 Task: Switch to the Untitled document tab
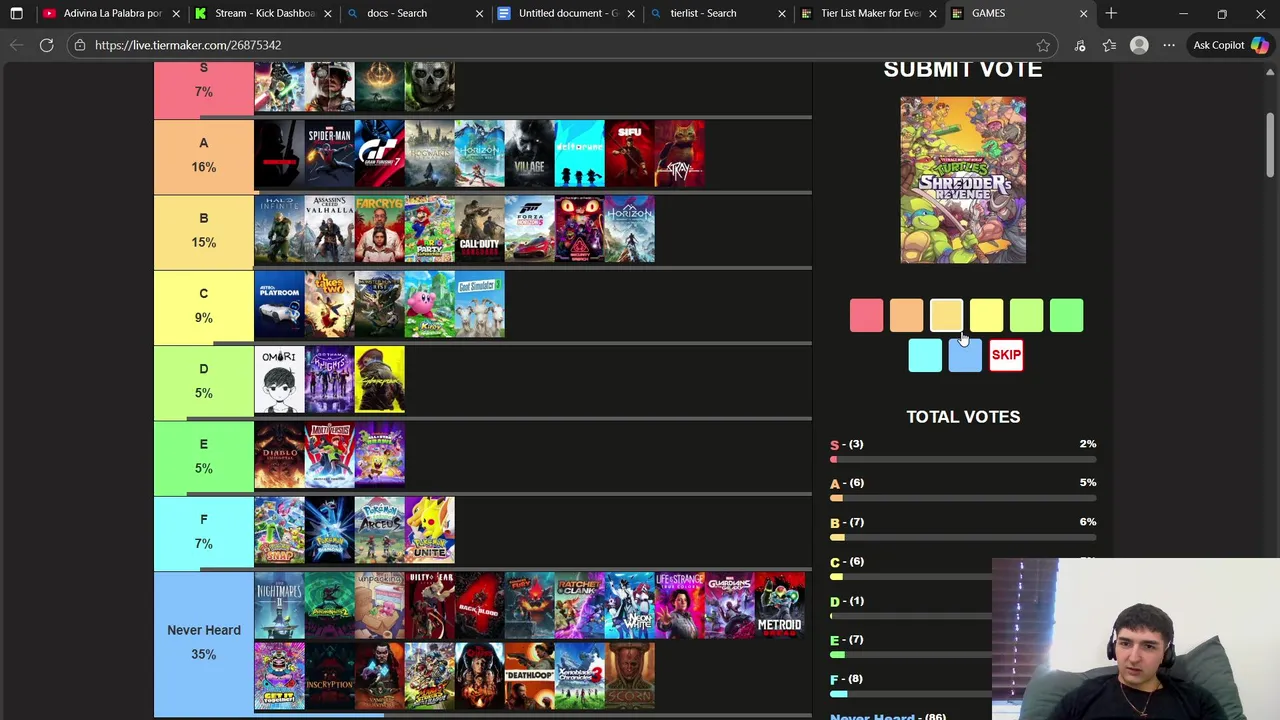pyautogui.click(x=568, y=13)
